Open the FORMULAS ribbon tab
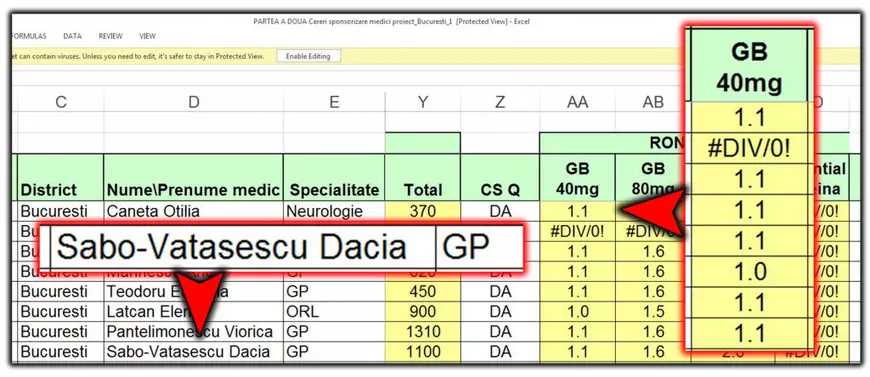Screen dimensions: 870x377 pos(29,36)
